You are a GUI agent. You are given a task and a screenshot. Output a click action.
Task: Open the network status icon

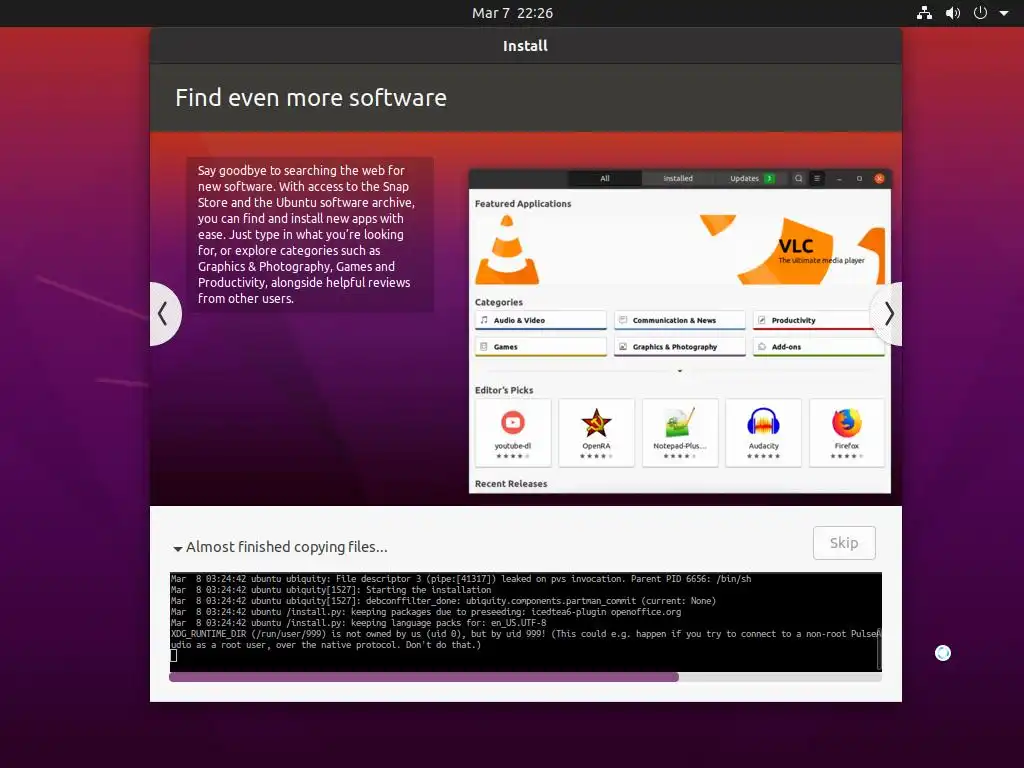click(924, 12)
